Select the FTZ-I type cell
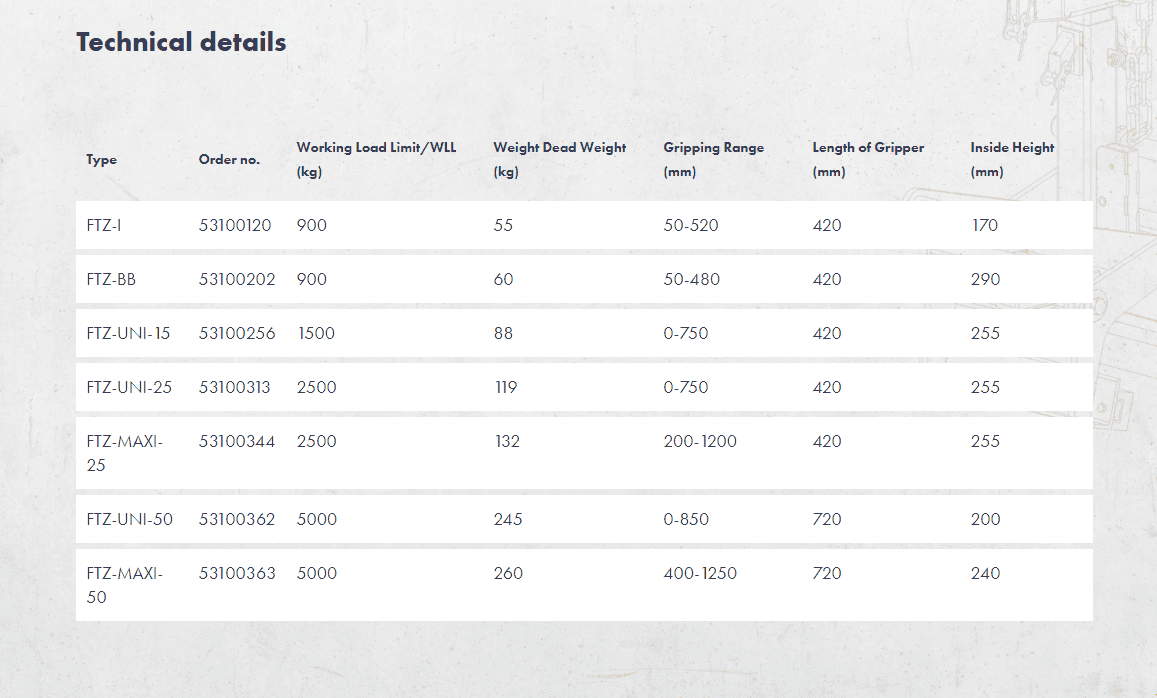The image size is (1157, 698). point(104,226)
